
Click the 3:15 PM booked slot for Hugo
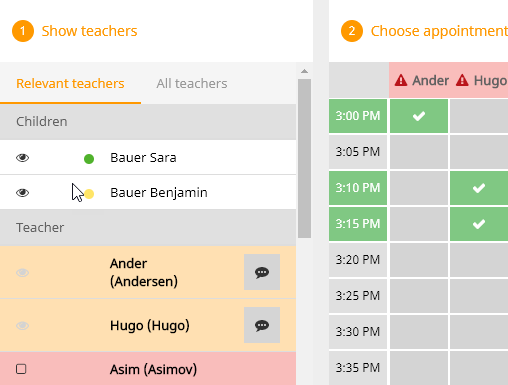479,224
